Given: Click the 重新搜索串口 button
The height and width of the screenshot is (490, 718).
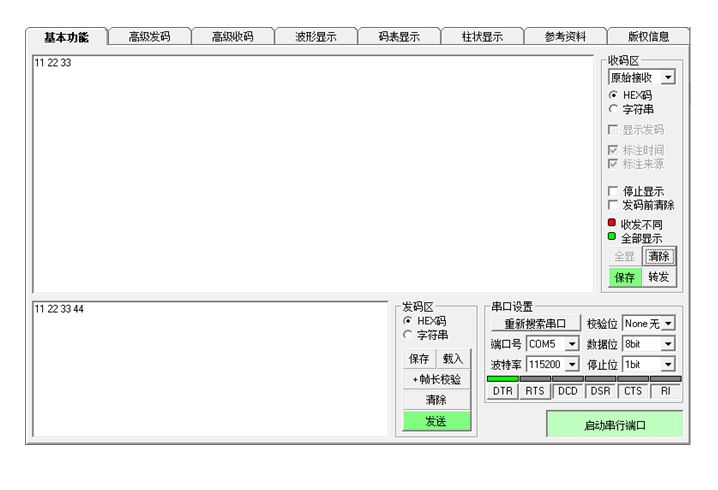Looking at the screenshot, I should tap(535, 323).
